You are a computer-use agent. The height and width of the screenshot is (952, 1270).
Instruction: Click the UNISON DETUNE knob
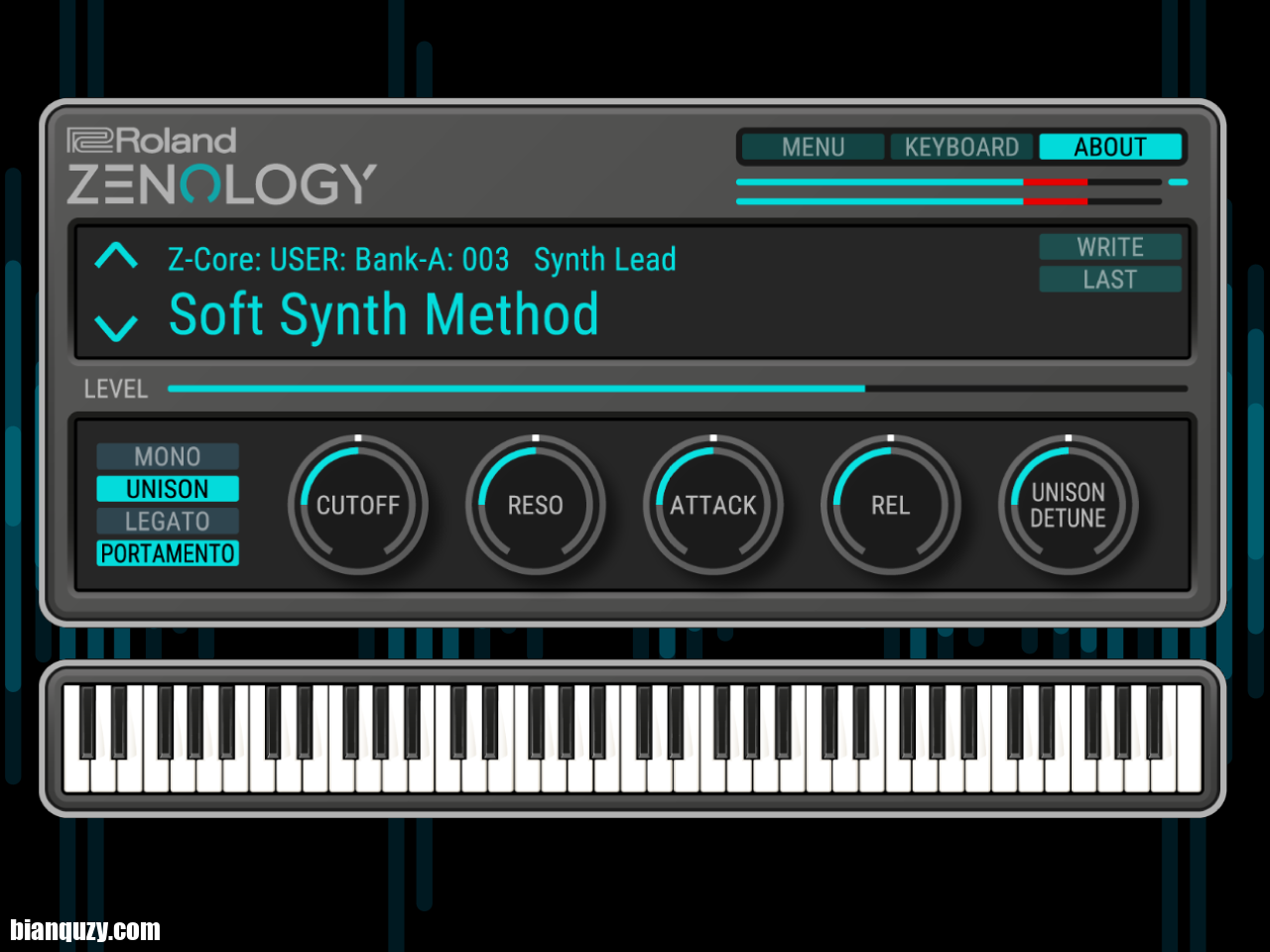(1069, 505)
